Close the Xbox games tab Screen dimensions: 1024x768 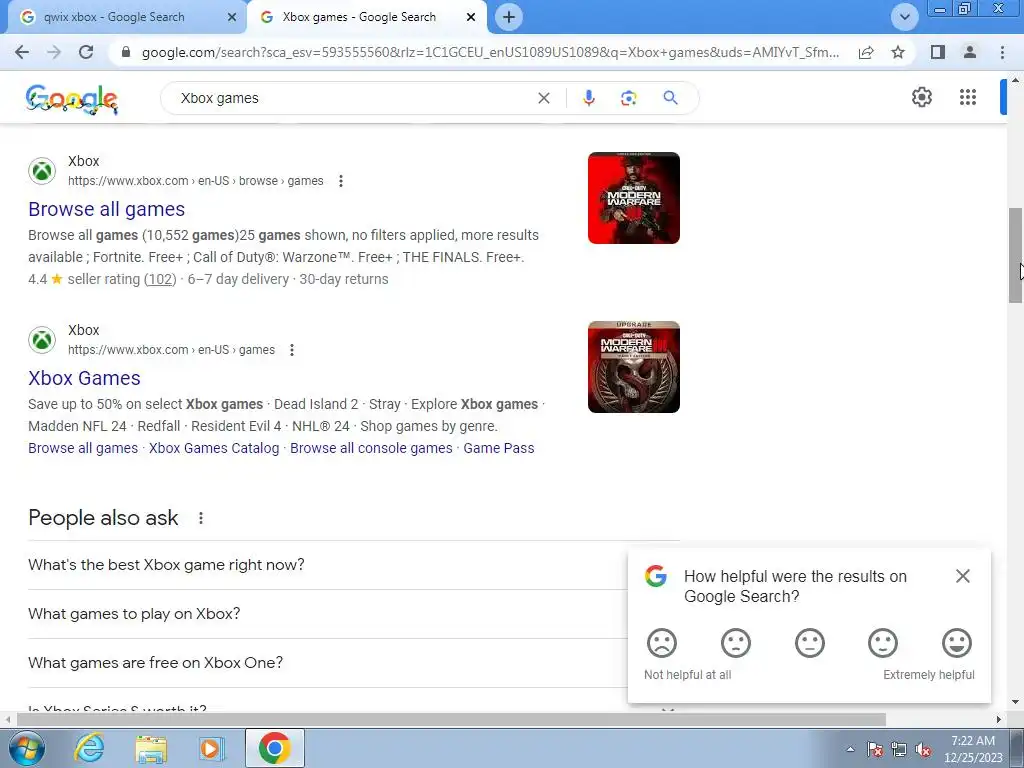pyautogui.click(x=471, y=17)
